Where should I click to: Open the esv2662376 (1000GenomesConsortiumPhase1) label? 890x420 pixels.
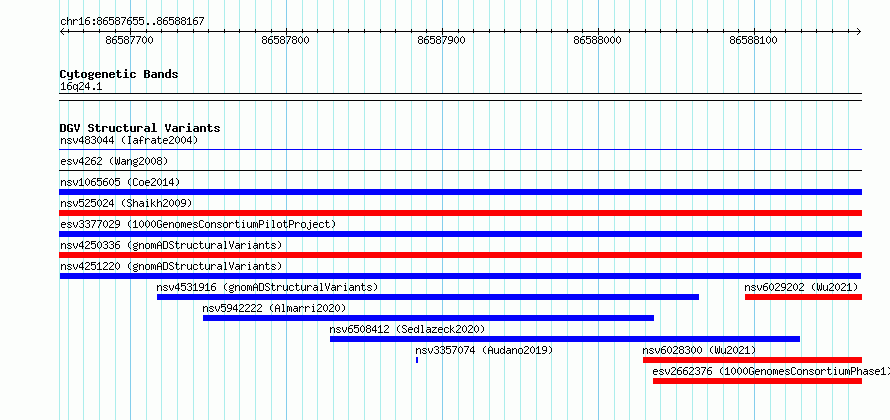[770, 371]
